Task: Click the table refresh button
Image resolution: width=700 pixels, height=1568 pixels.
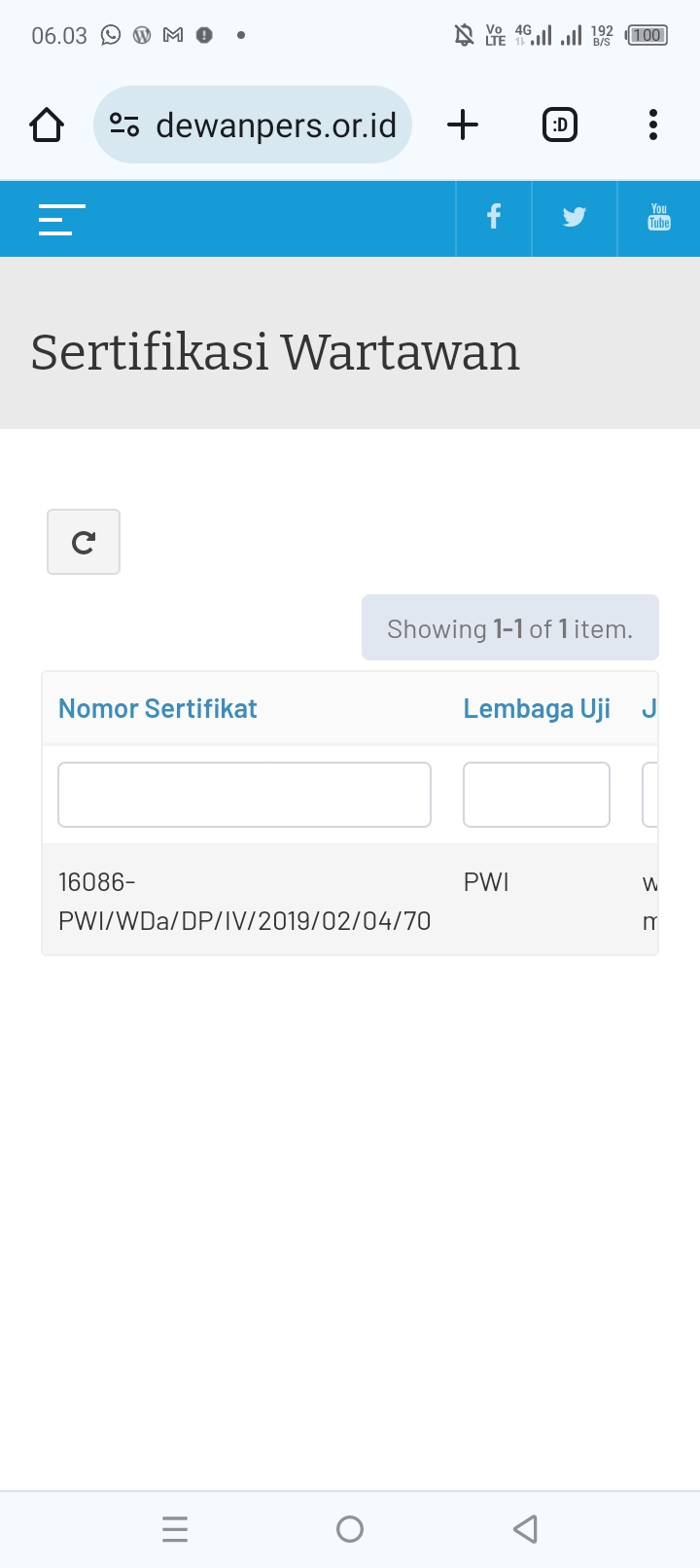Action: tap(84, 542)
